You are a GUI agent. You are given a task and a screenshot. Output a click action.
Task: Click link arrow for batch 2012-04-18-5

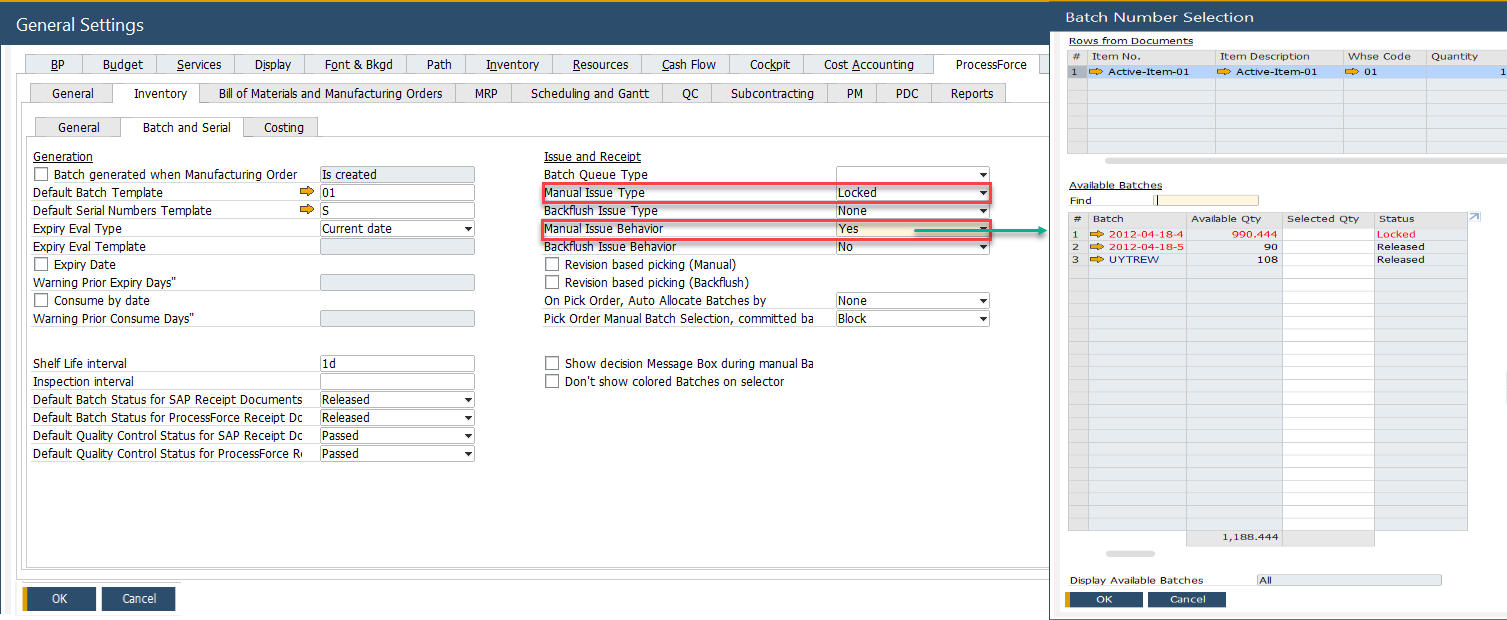pos(1098,247)
